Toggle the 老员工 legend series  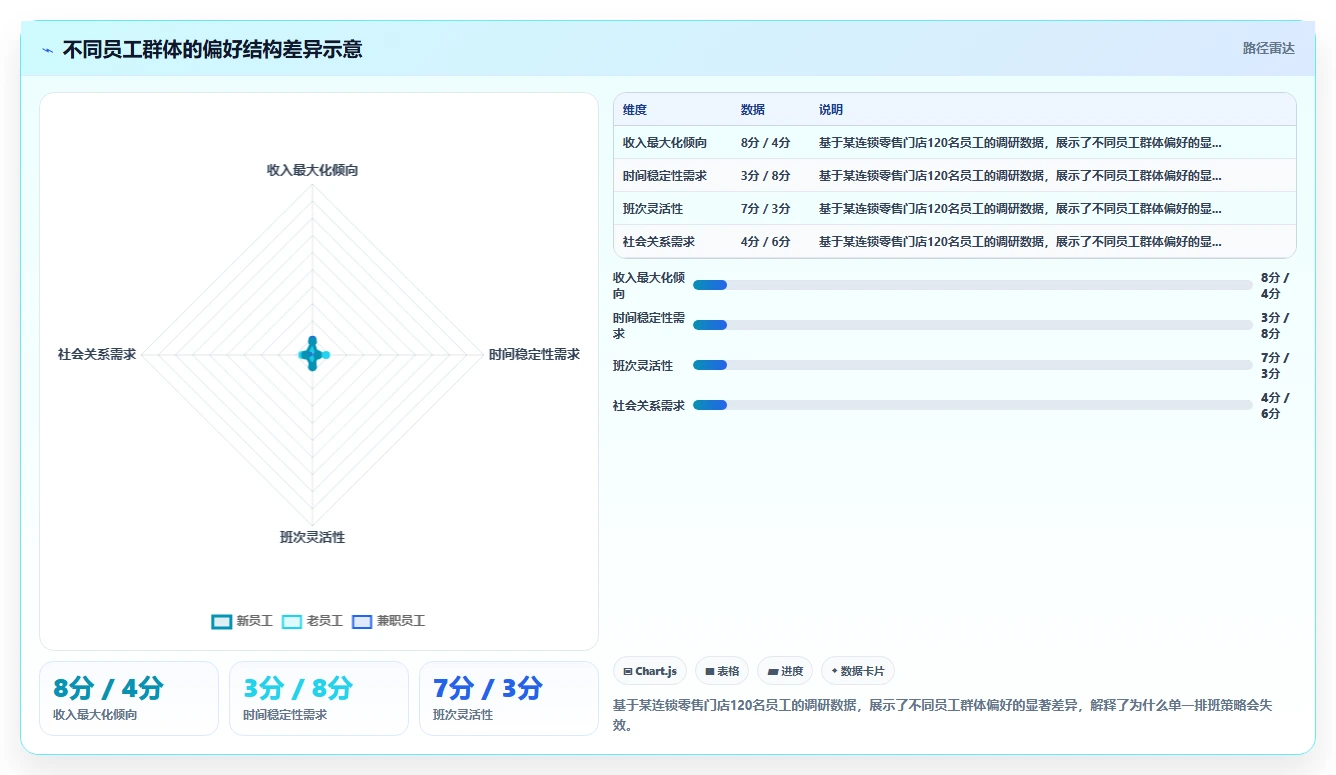click(x=312, y=621)
